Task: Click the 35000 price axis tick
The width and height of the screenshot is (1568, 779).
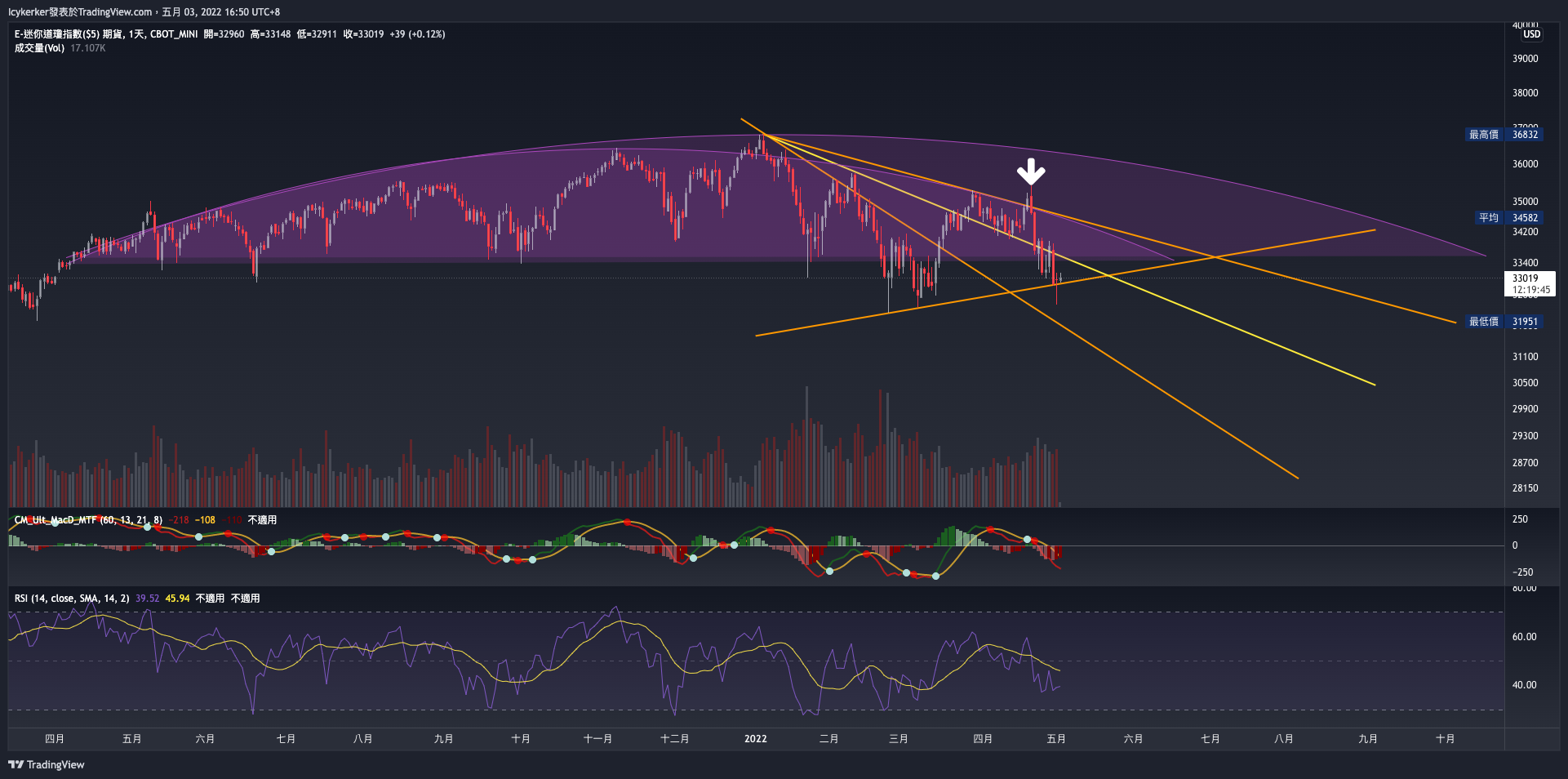Action: click(1525, 202)
